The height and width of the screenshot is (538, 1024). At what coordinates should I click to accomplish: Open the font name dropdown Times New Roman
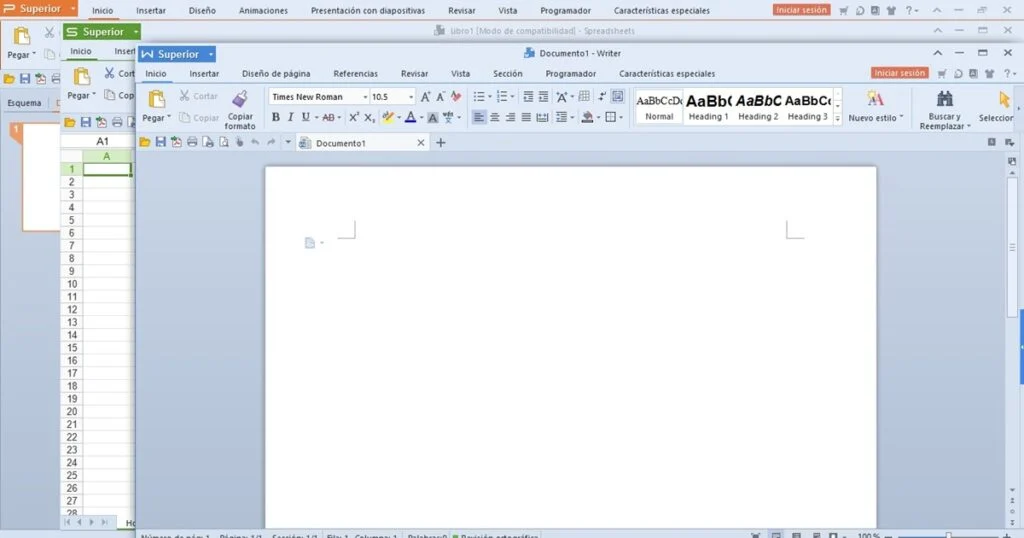point(365,97)
